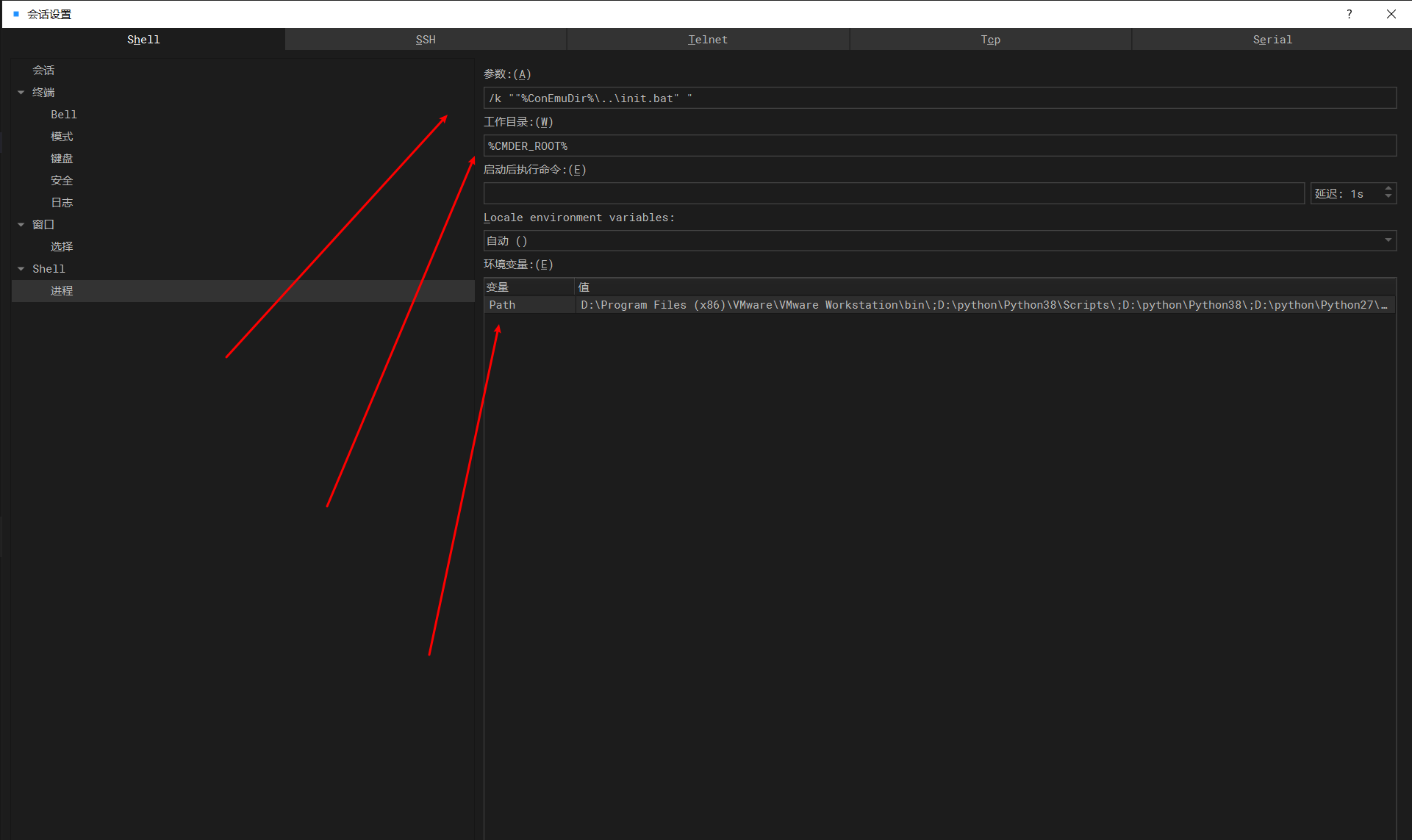Open 日志 log settings item
The image size is (1412, 840).
[62, 203]
